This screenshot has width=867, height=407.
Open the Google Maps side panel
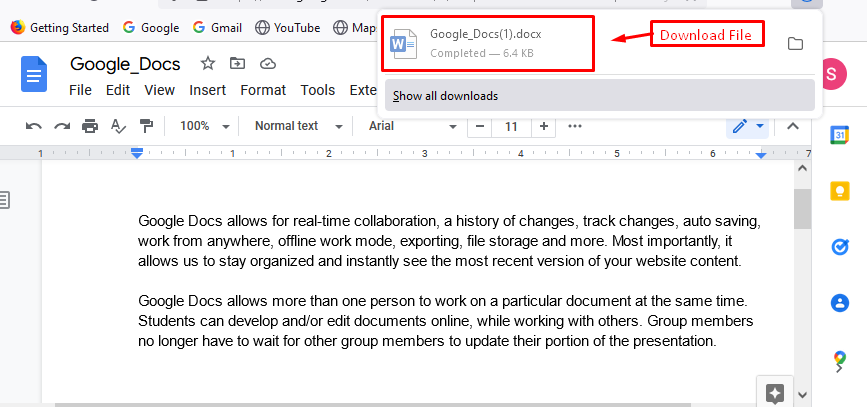839,359
